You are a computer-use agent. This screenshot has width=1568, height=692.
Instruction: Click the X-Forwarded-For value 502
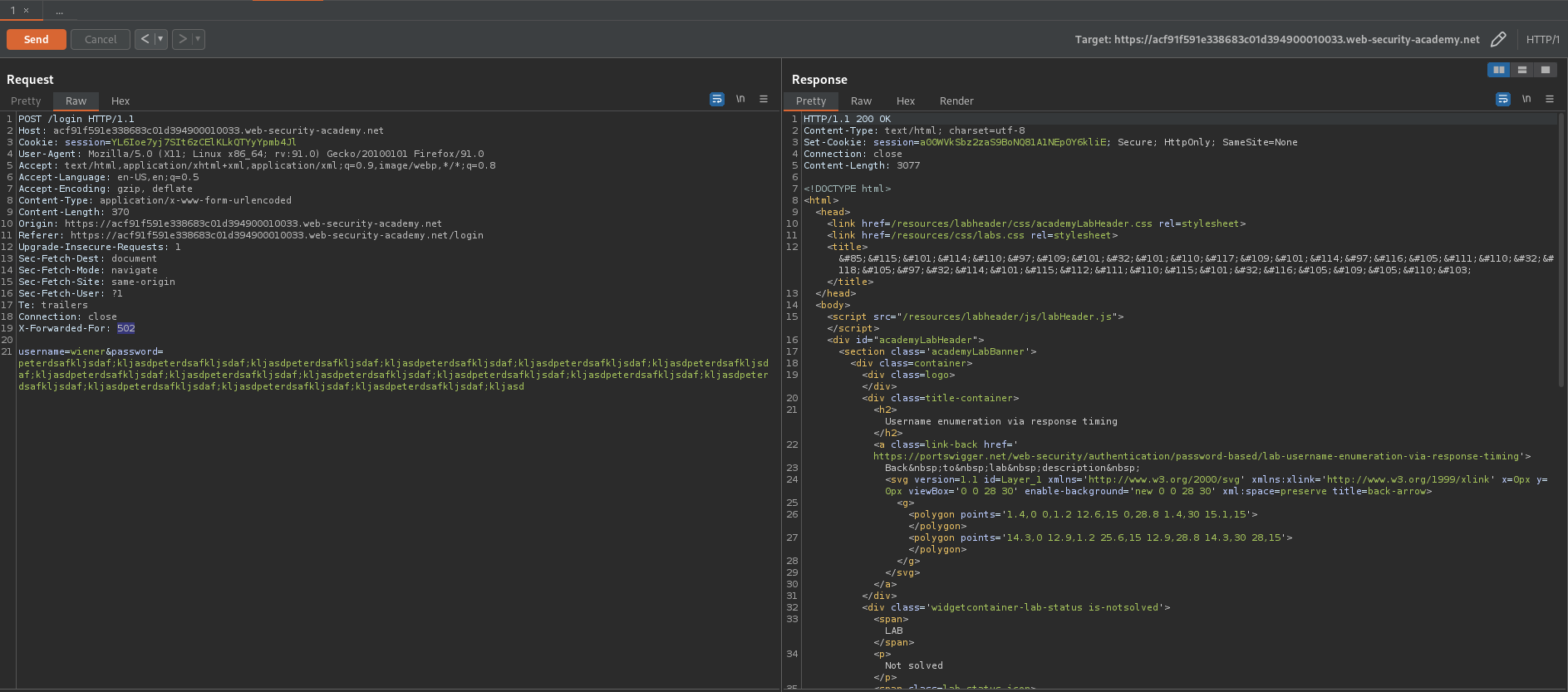coord(126,328)
